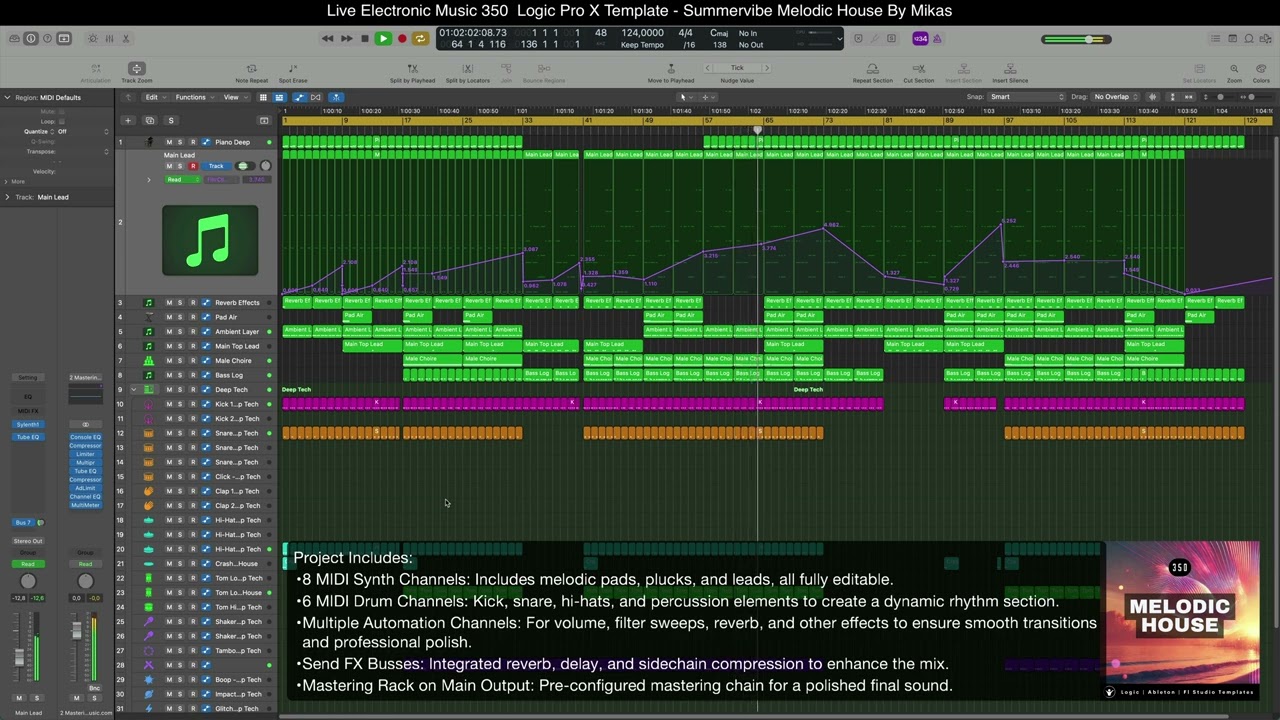Nudge value left arrow next to Tick
The width and height of the screenshot is (1280, 720).
point(708,68)
